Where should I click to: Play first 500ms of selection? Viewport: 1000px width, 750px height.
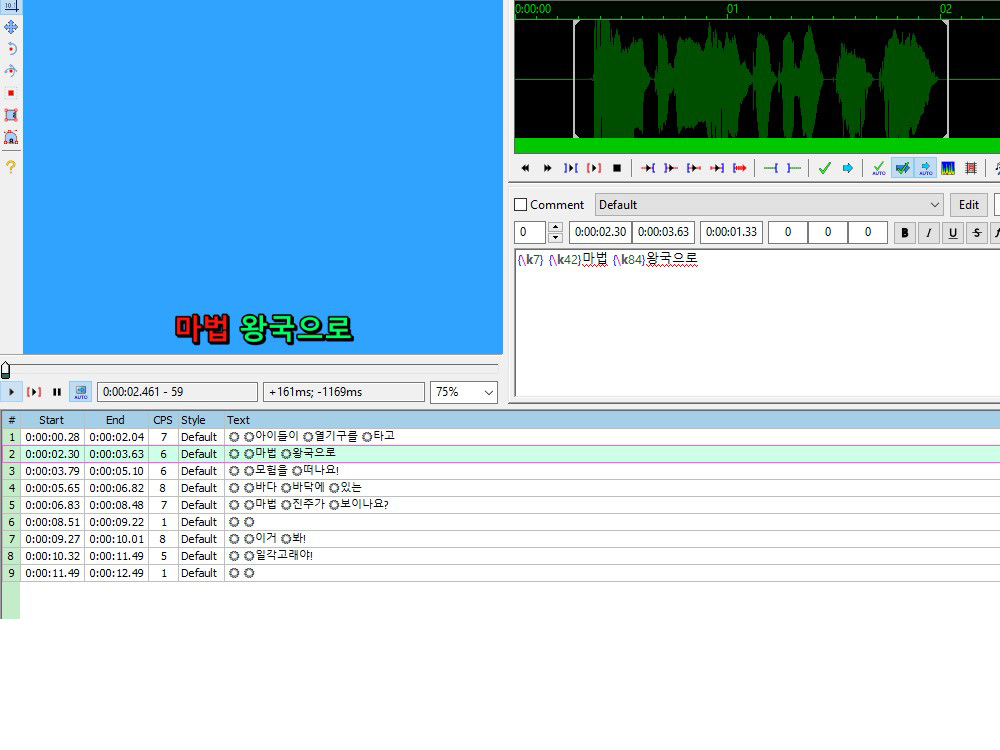point(694,168)
